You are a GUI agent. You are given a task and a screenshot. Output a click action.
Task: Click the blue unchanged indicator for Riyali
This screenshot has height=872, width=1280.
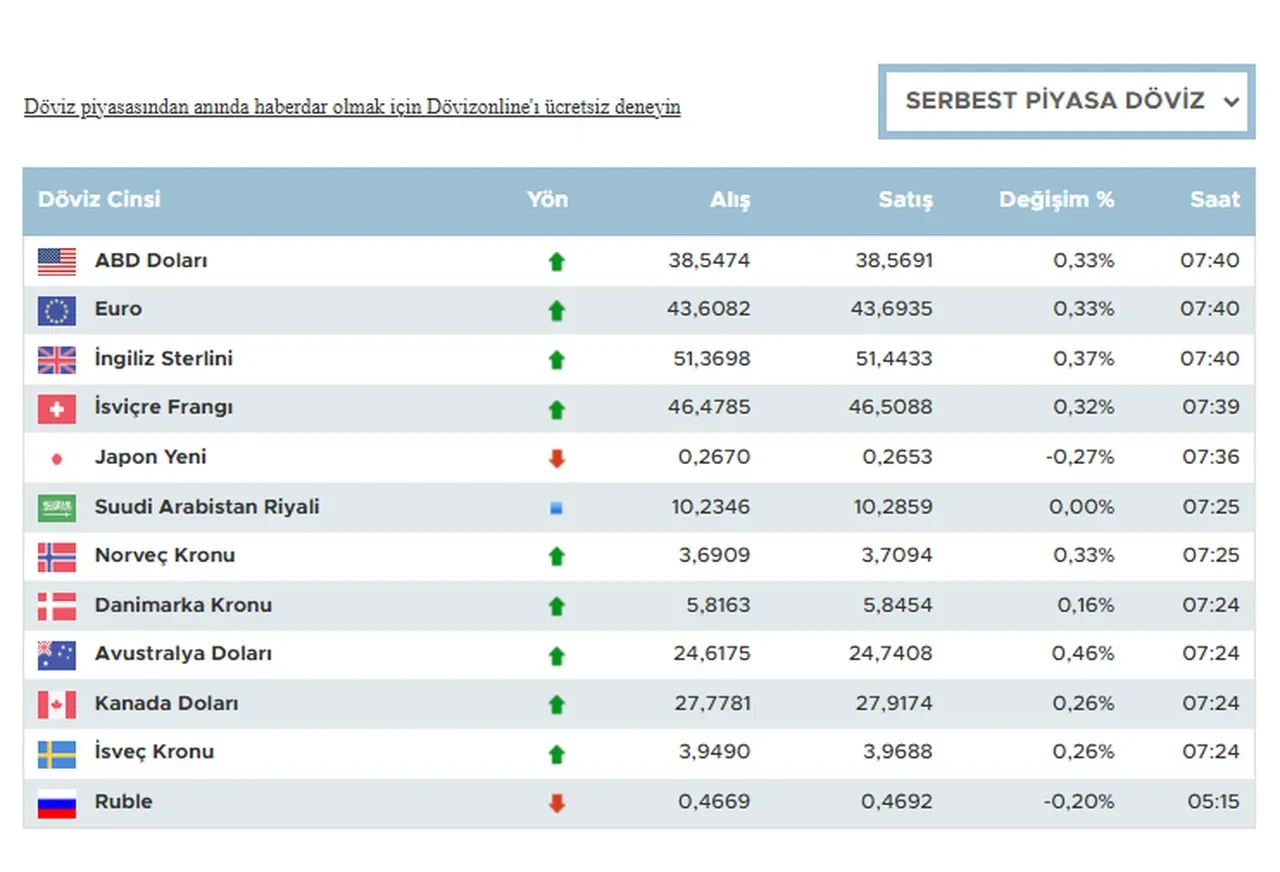557,508
